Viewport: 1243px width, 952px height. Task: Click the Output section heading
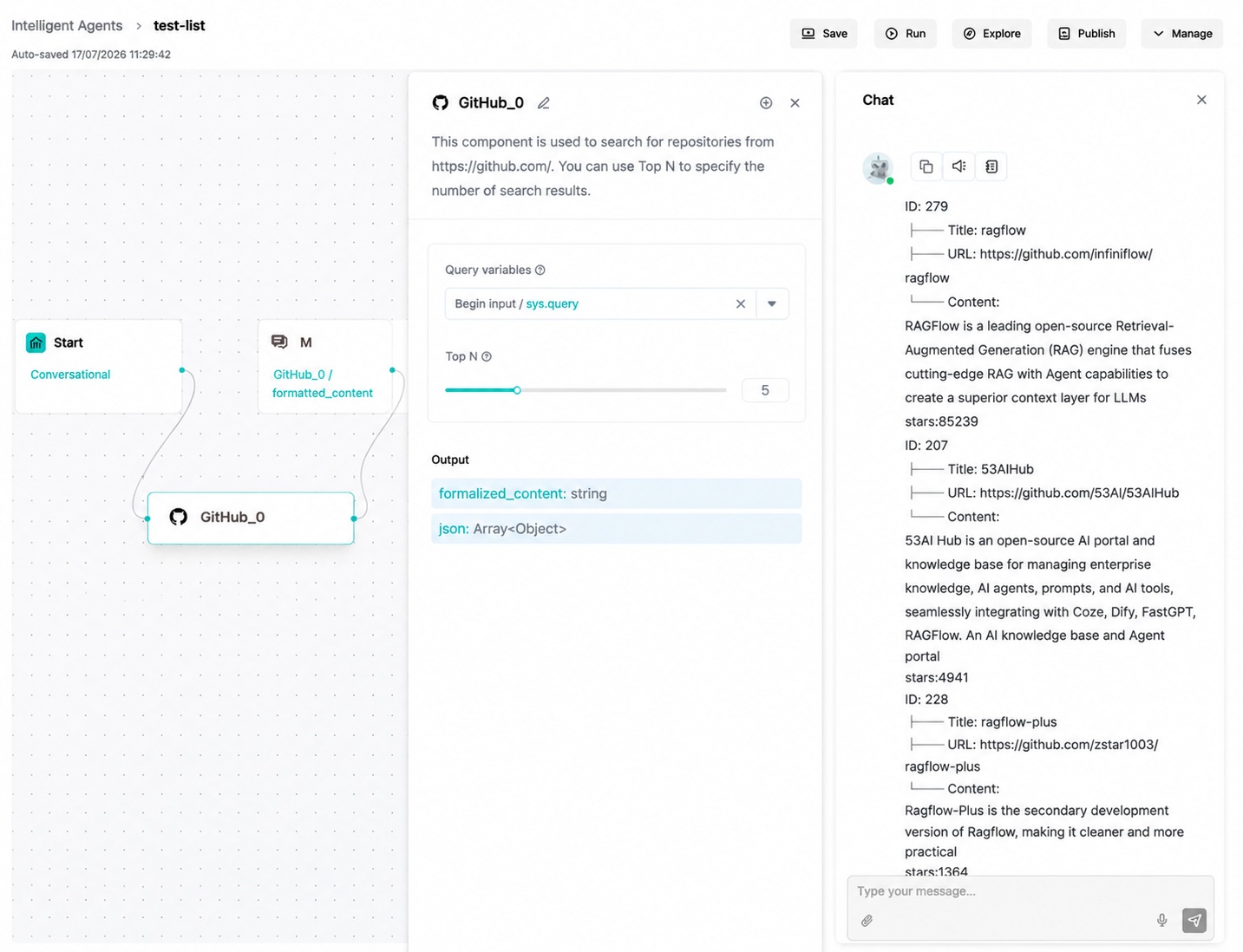click(450, 460)
